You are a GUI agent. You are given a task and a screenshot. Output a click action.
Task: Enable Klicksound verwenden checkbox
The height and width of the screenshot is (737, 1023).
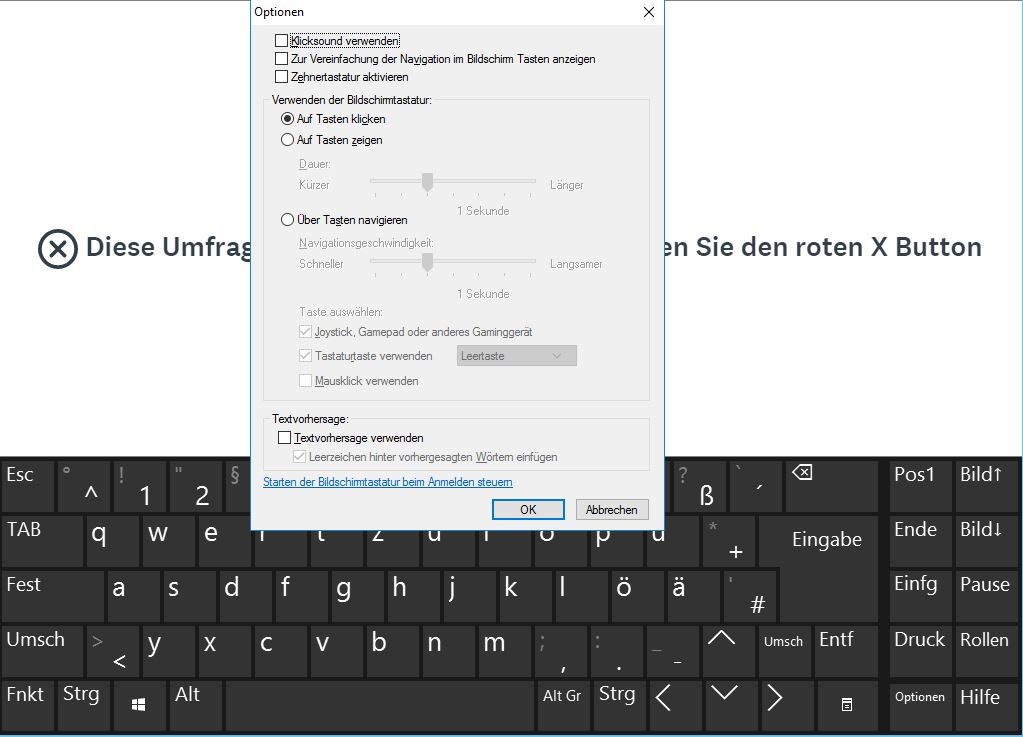pos(281,40)
